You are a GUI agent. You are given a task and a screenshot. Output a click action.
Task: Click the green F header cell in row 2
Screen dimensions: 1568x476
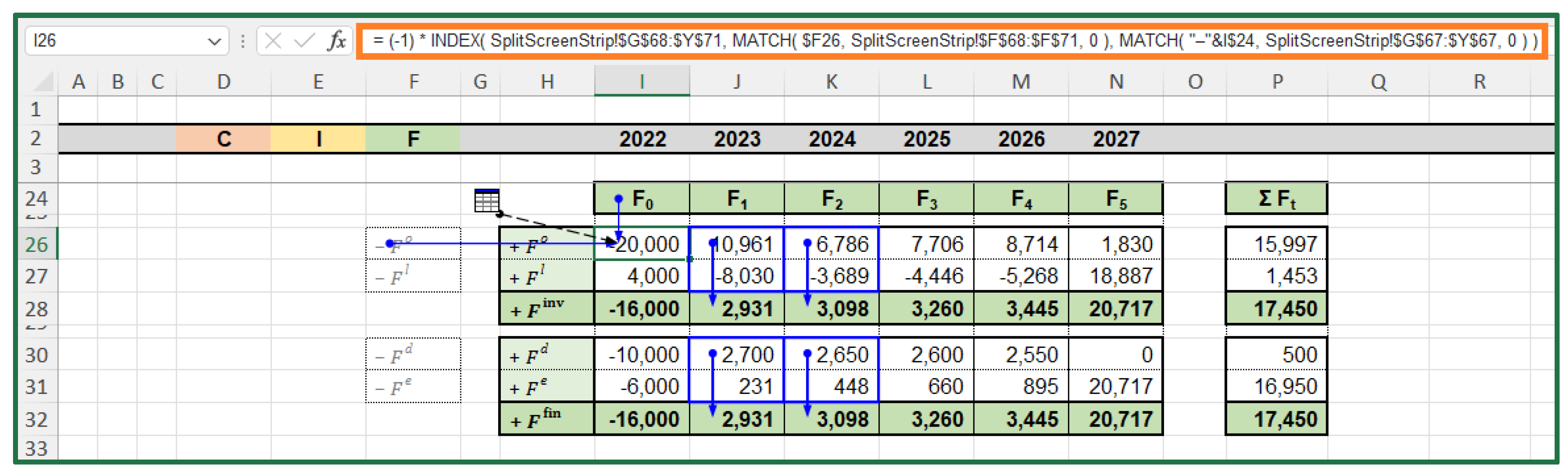pyautogui.click(x=413, y=139)
